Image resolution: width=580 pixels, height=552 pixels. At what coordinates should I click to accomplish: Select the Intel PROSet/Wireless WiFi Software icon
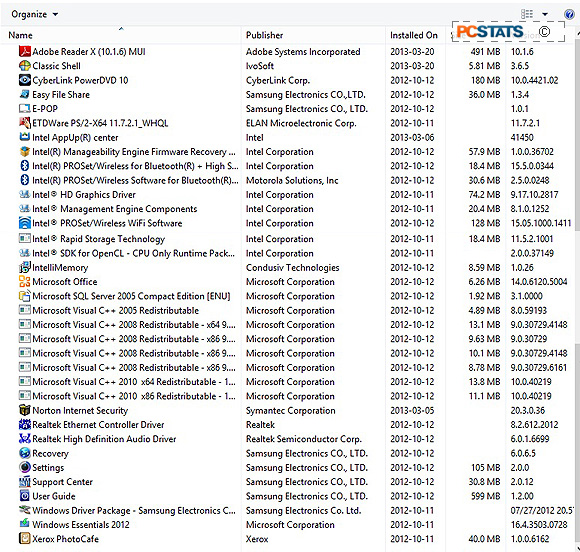tap(24, 223)
